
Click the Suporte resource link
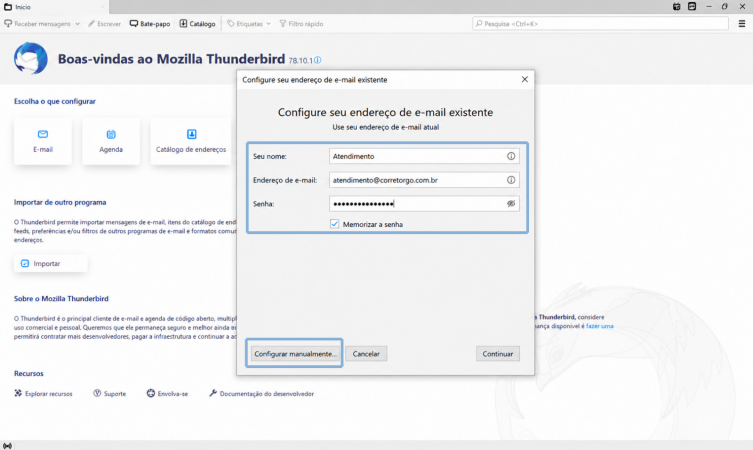(109, 393)
